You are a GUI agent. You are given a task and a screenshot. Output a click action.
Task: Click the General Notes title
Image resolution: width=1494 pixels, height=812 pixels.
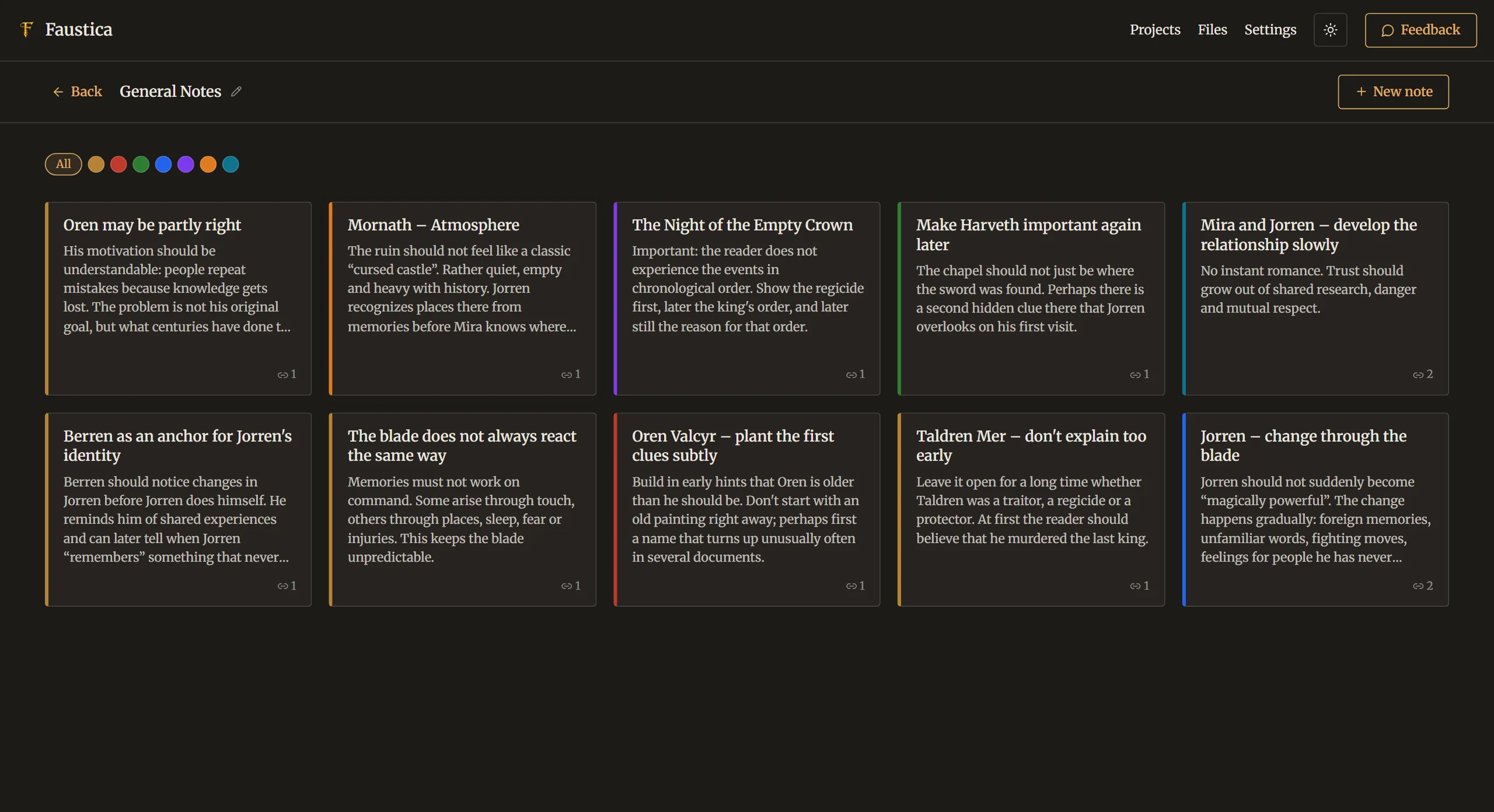coord(170,92)
